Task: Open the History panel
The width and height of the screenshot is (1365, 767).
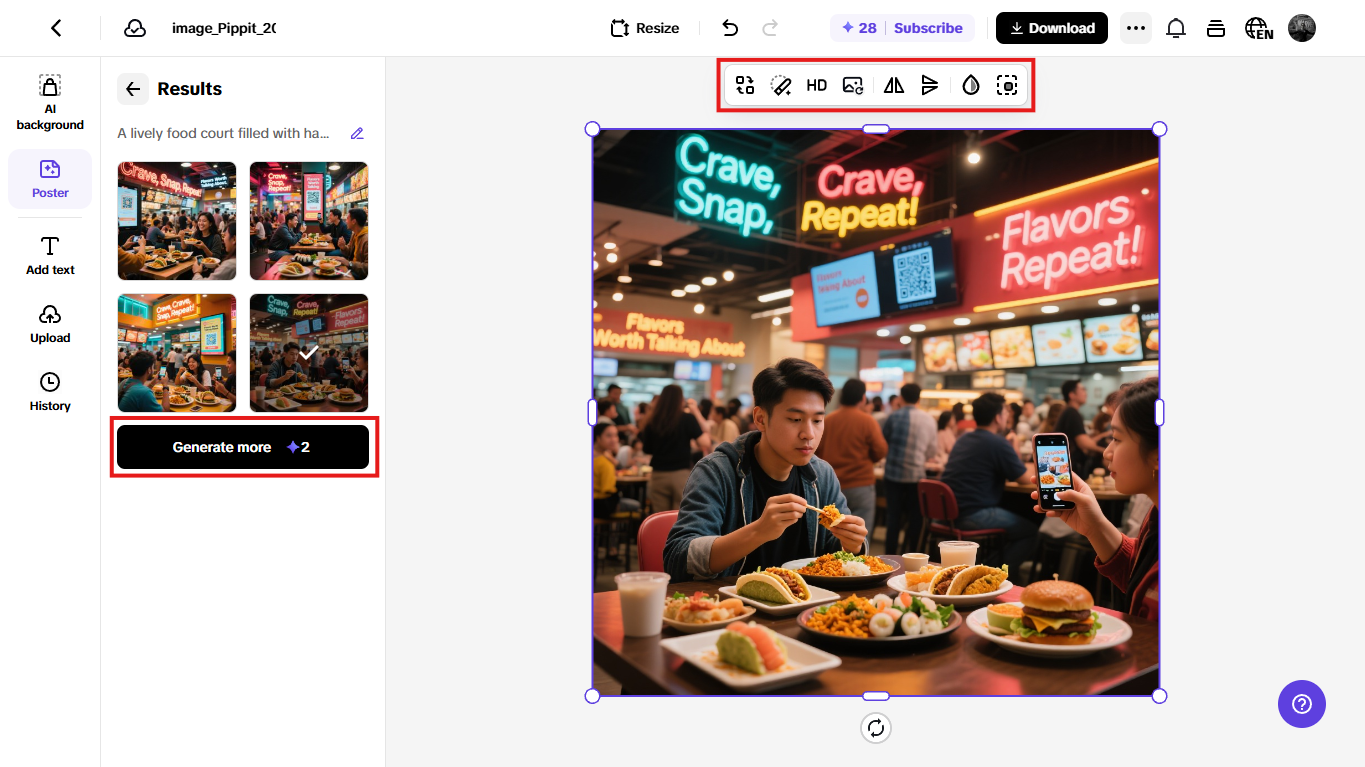Action: (50, 390)
